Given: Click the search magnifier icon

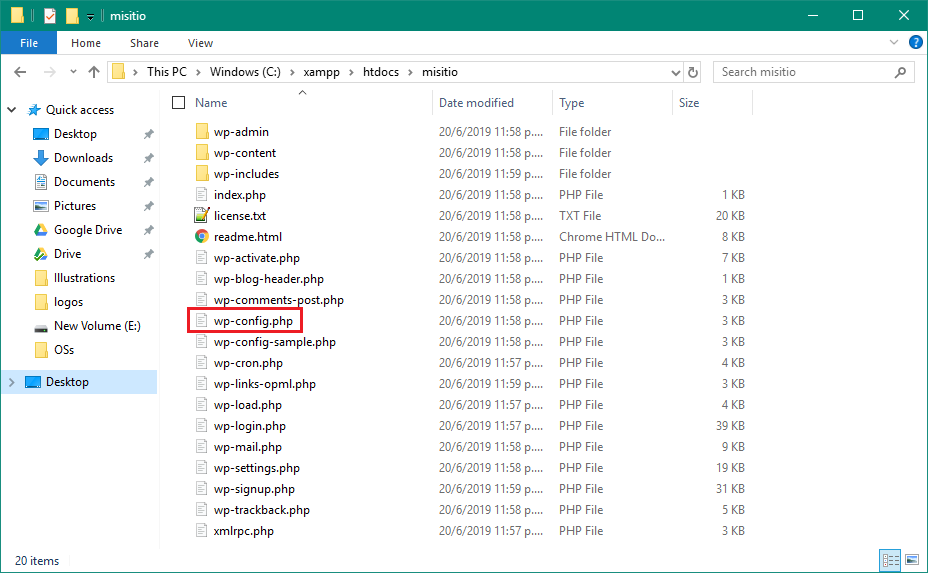Looking at the screenshot, I should coord(900,72).
